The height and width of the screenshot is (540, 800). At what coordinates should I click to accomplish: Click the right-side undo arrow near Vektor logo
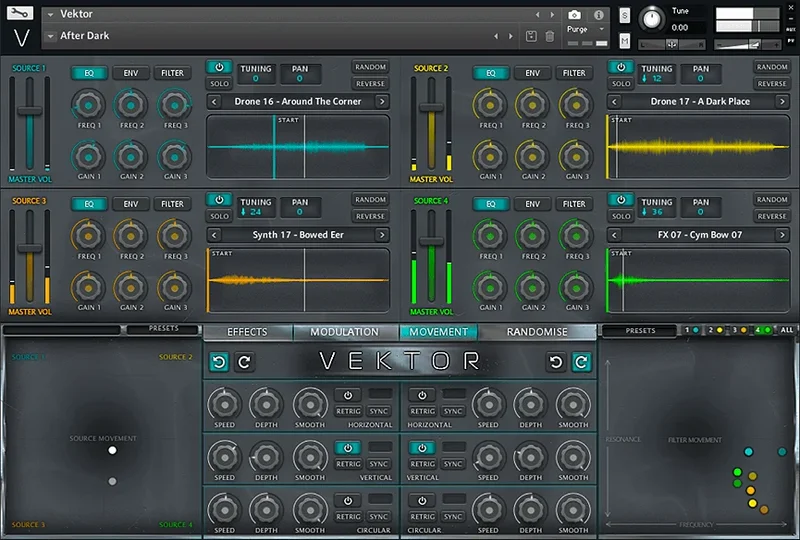[556, 362]
